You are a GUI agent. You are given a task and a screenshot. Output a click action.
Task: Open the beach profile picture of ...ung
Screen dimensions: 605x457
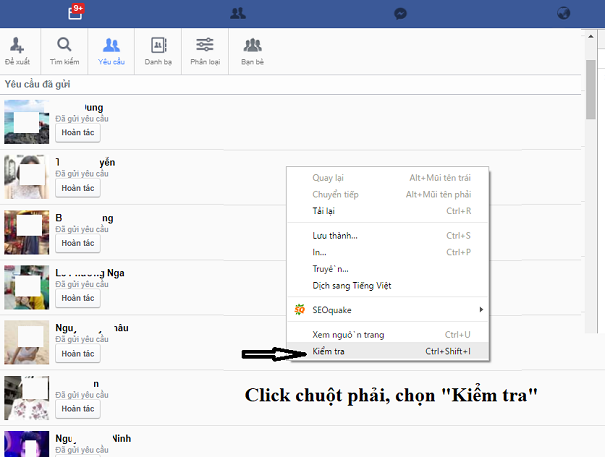click(x=27, y=122)
